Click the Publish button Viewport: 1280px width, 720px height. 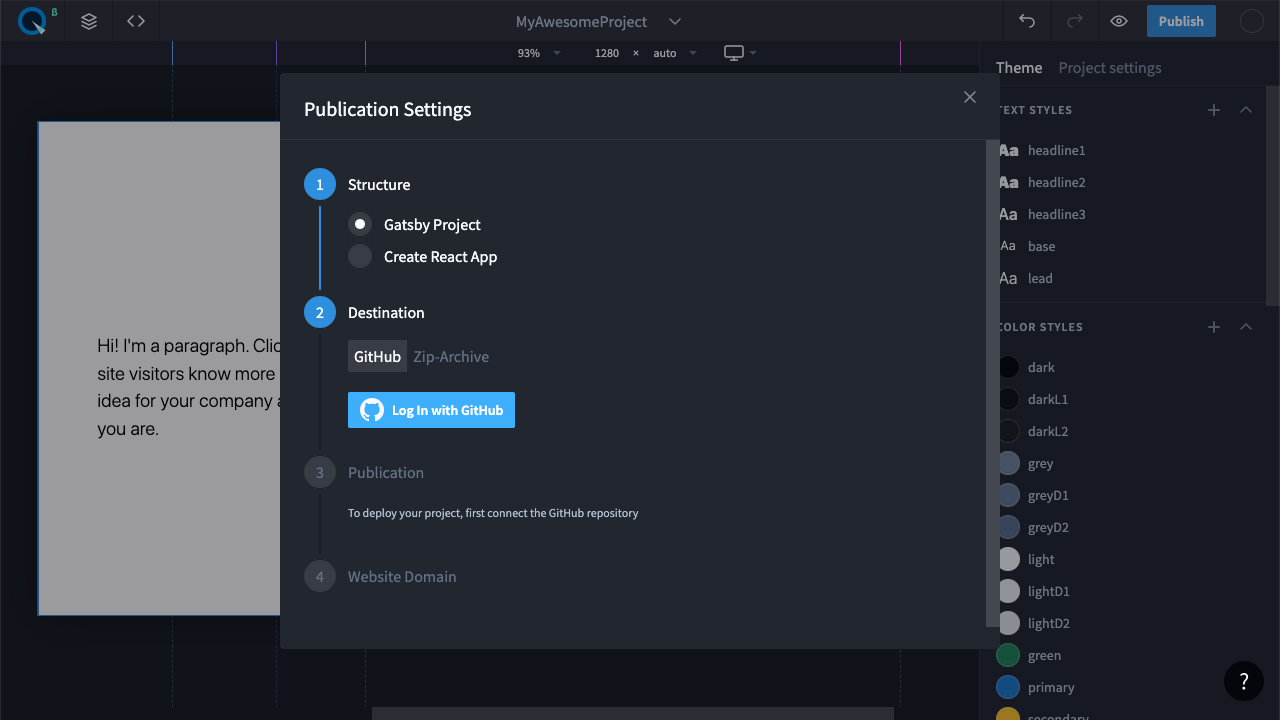[x=1181, y=21]
